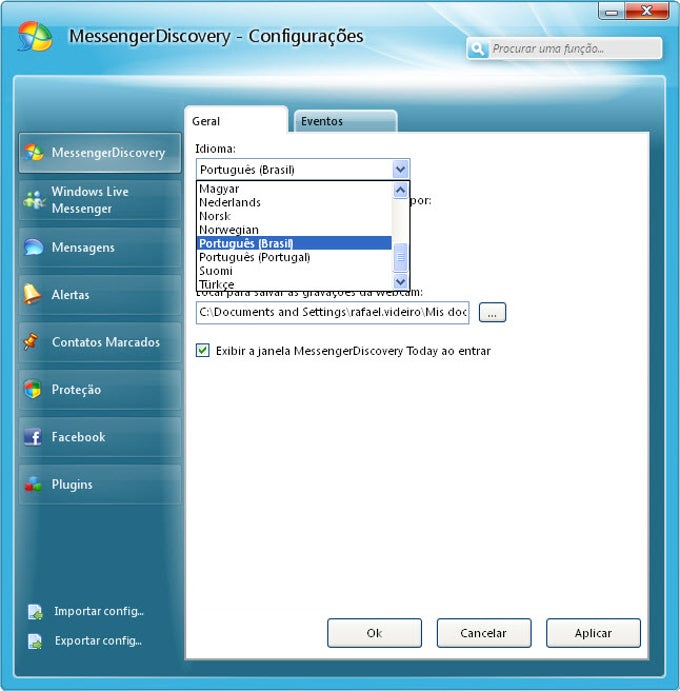The height and width of the screenshot is (691, 680).
Task: Open the Plugins blocks section
Action: 100,484
